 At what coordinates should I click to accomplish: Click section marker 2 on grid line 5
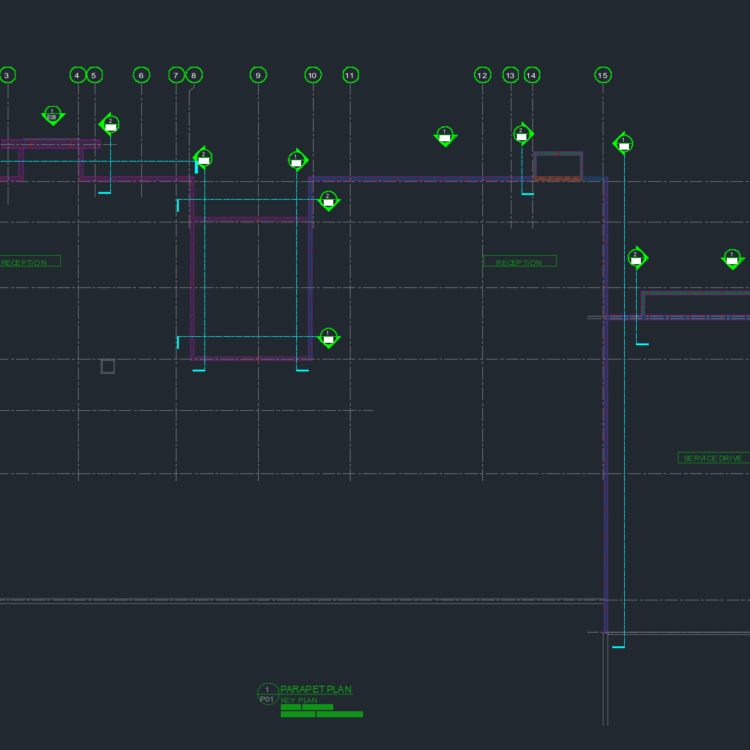point(110,125)
